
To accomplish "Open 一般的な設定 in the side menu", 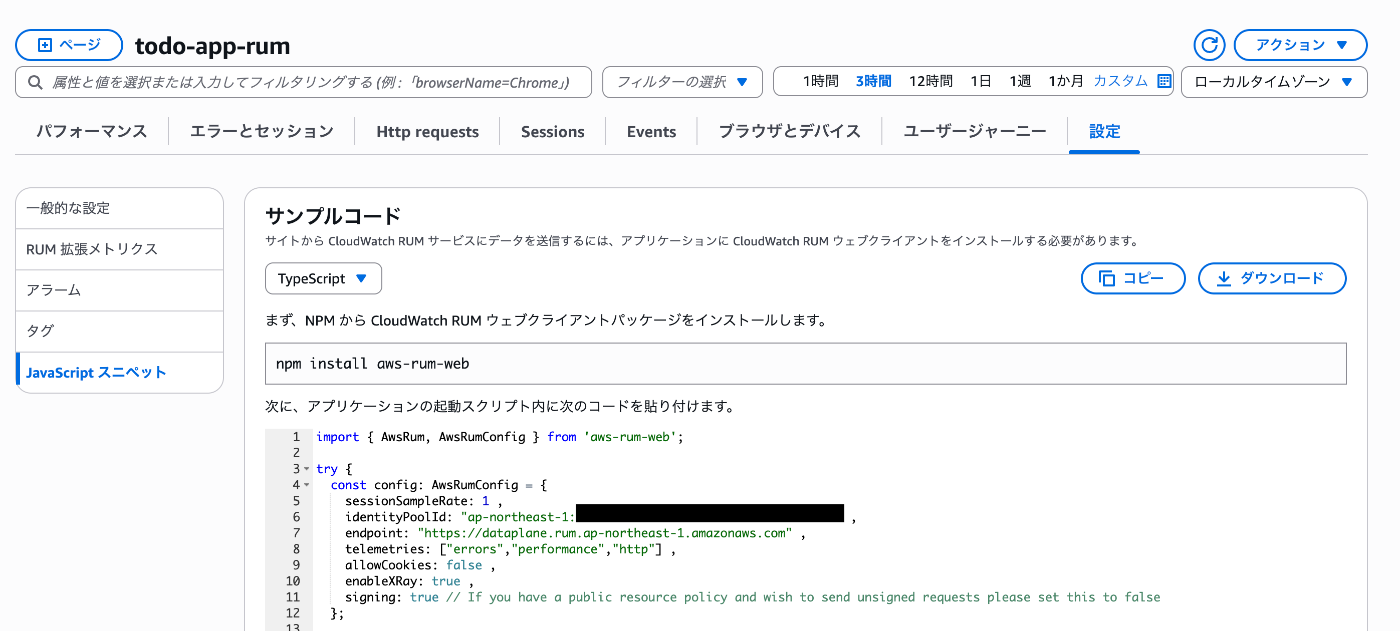I will tap(120, 208).
